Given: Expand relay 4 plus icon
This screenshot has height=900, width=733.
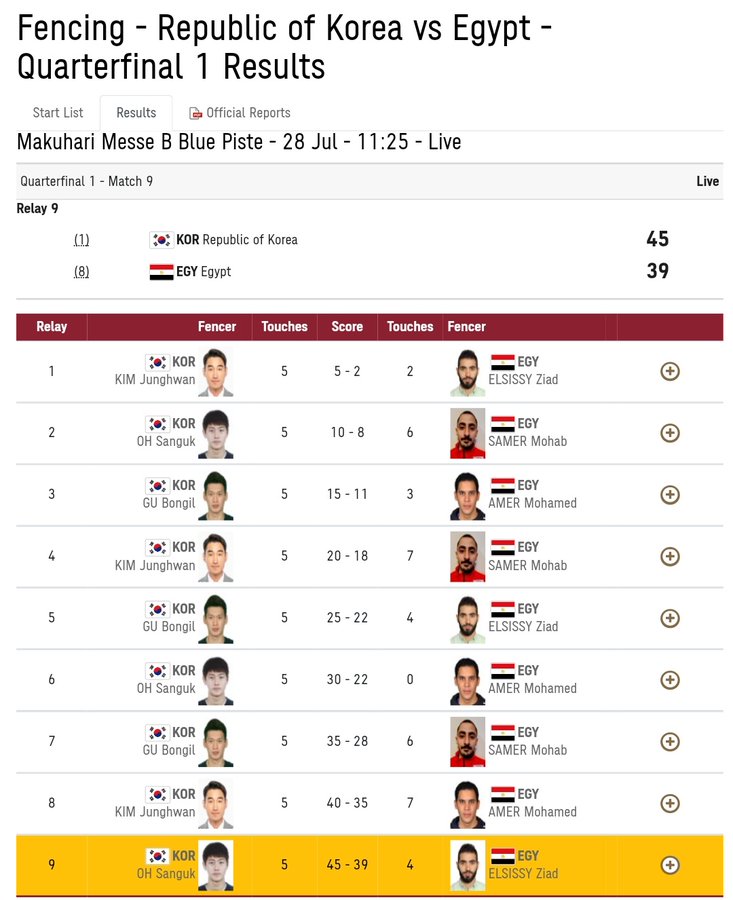Looking at the screenshot, I should click(x=670, y=556).
